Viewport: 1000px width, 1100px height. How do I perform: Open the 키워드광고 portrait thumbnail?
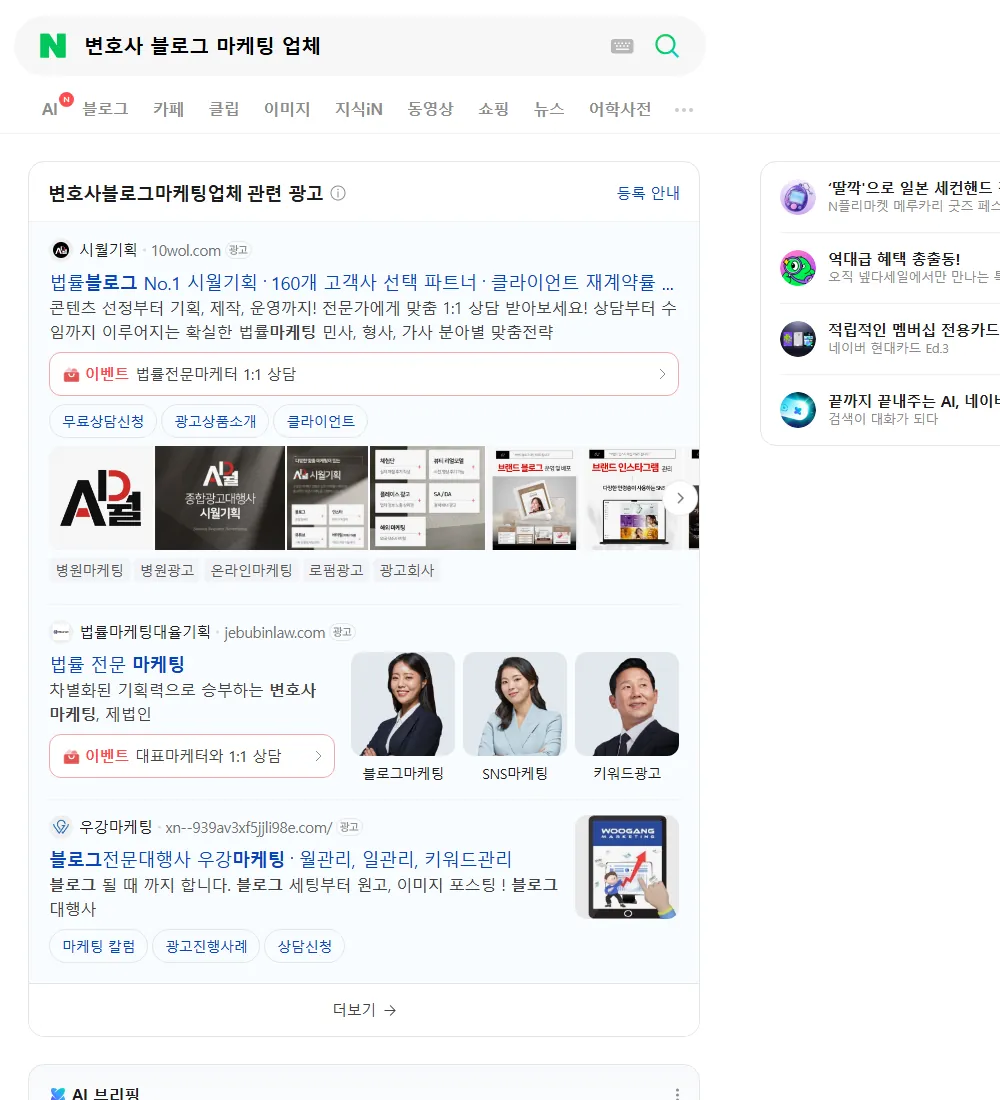pos(627,704)
